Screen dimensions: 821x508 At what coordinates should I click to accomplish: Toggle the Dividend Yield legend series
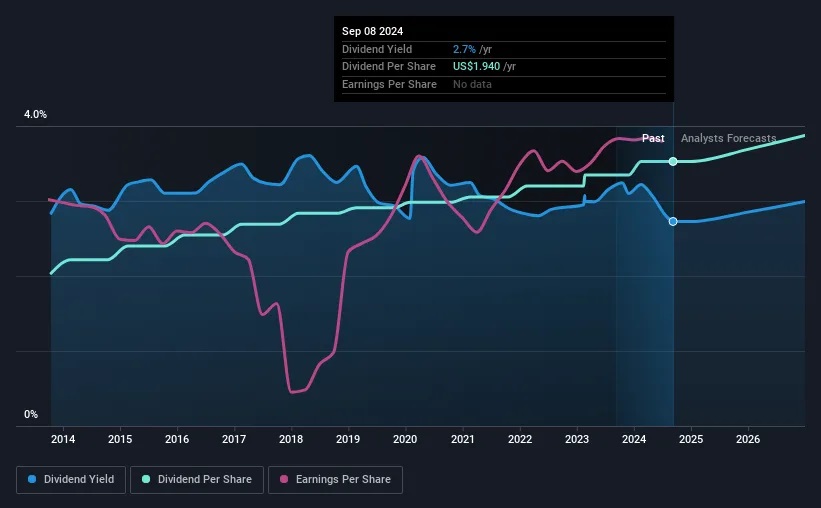tap(71, 480)
